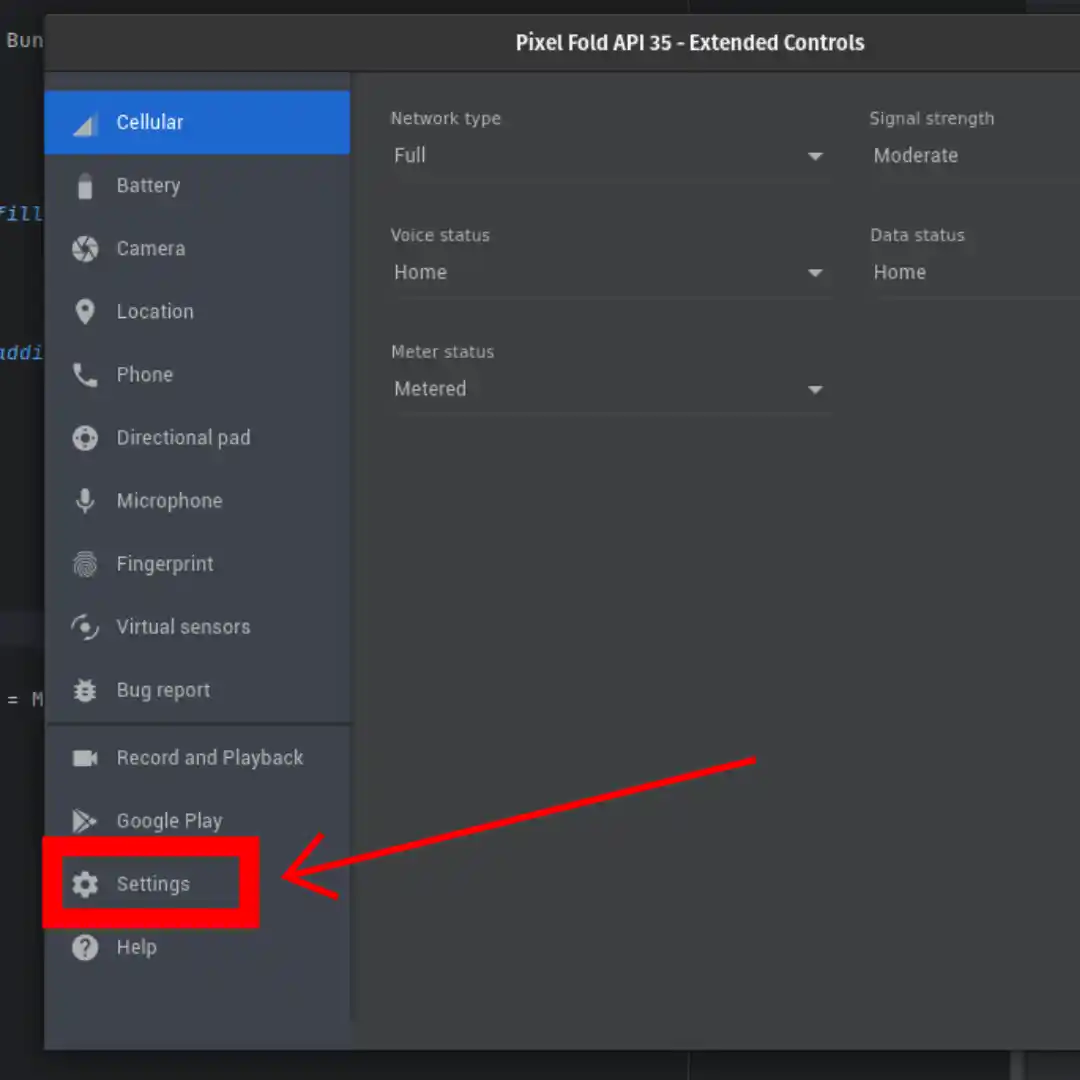Open the Help section
This screenshot has height=1080, width=1080.
click(198, 948)
